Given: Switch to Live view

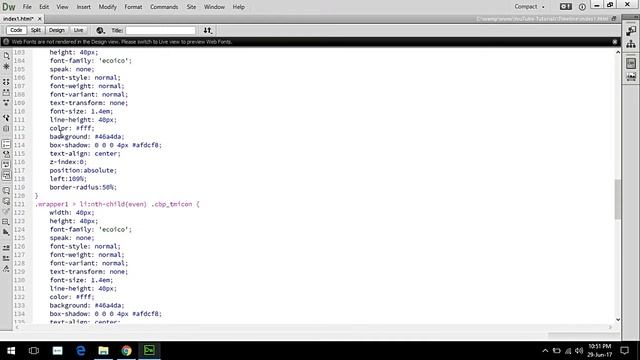Looking at the screenshot, I should 78,30.
